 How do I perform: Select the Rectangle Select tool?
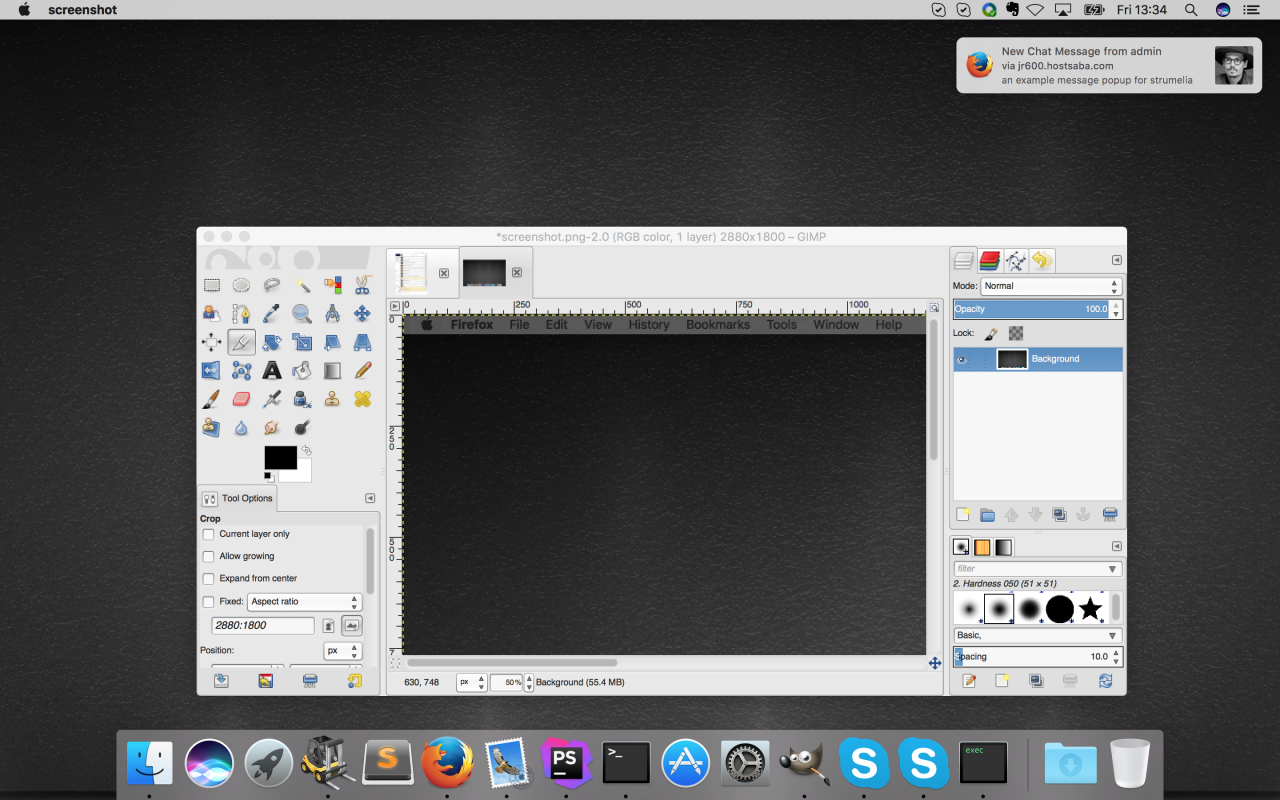pos(212,285)
